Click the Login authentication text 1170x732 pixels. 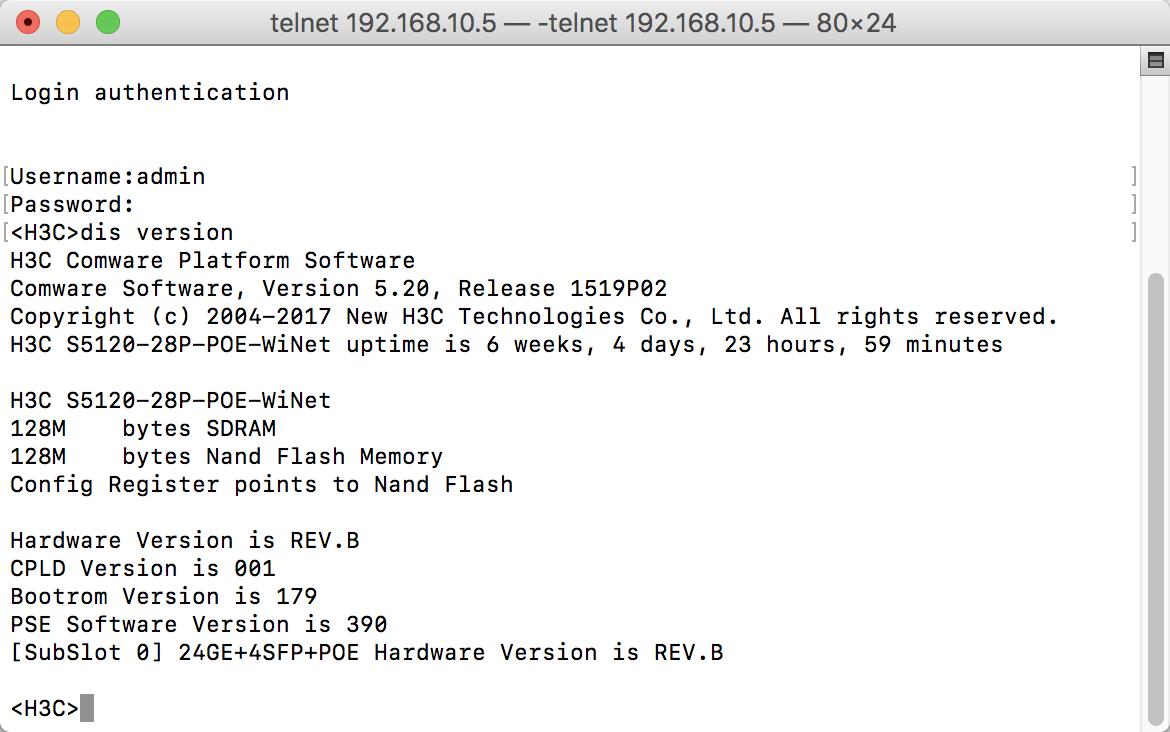pyautogui.click(x=150, y=93)
